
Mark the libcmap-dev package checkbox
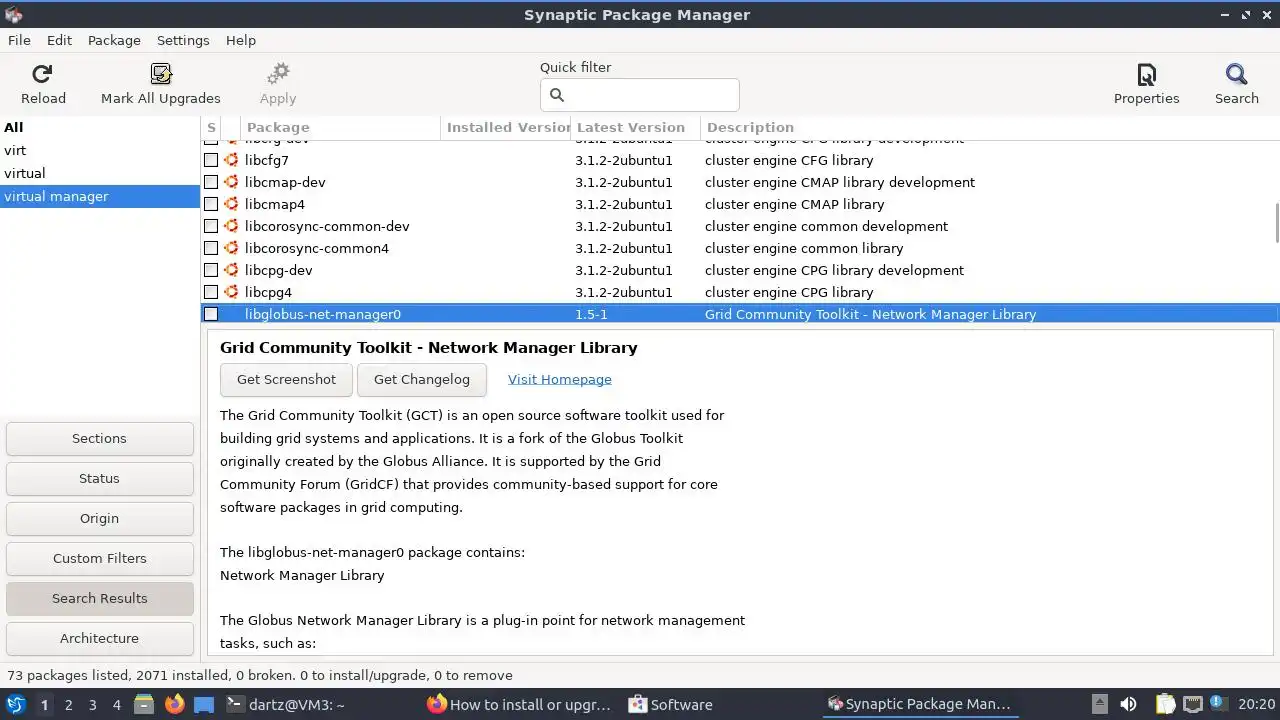click(211, 182)
